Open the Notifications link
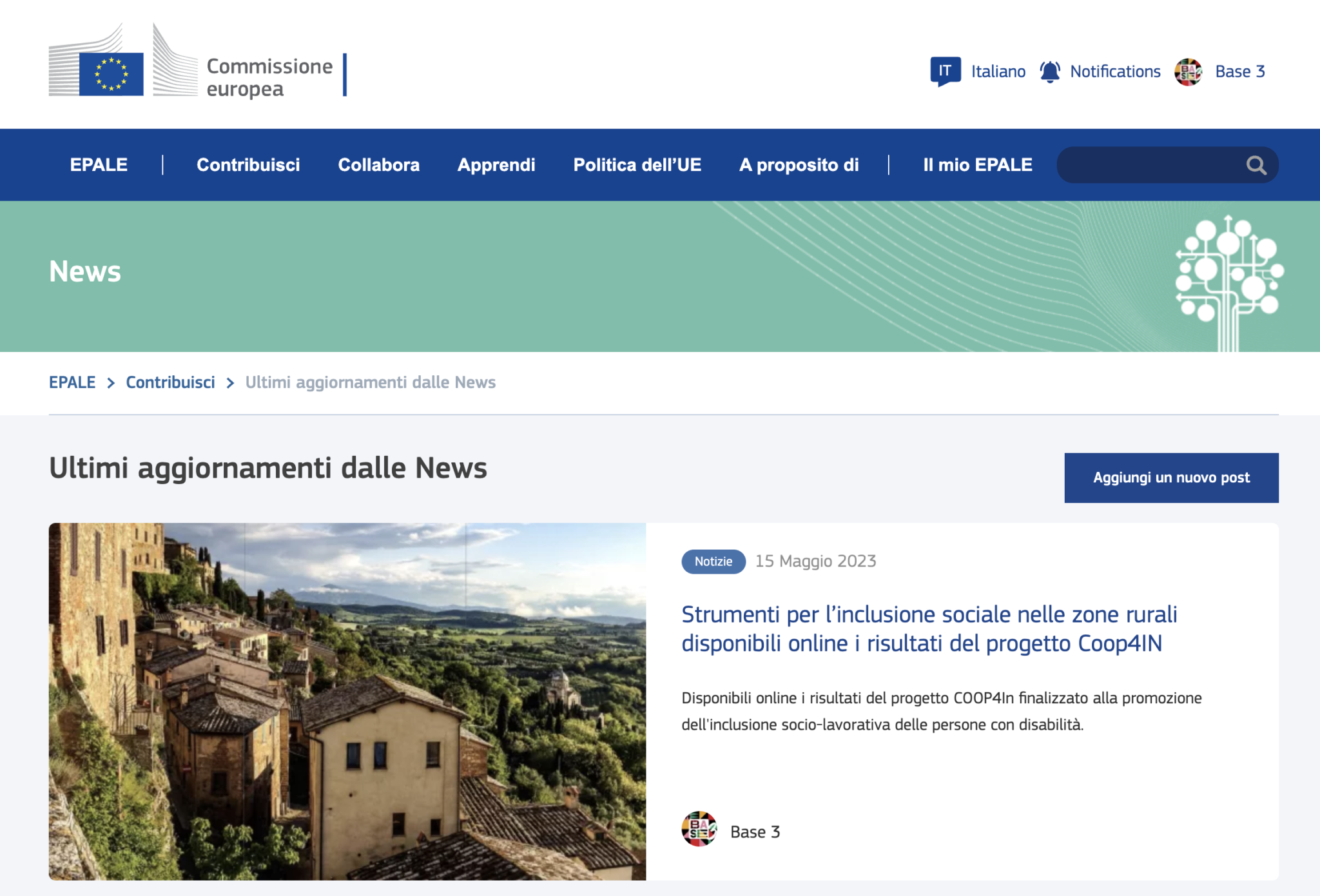Viewport: 1320px width, 896px height. (1115, 72)
